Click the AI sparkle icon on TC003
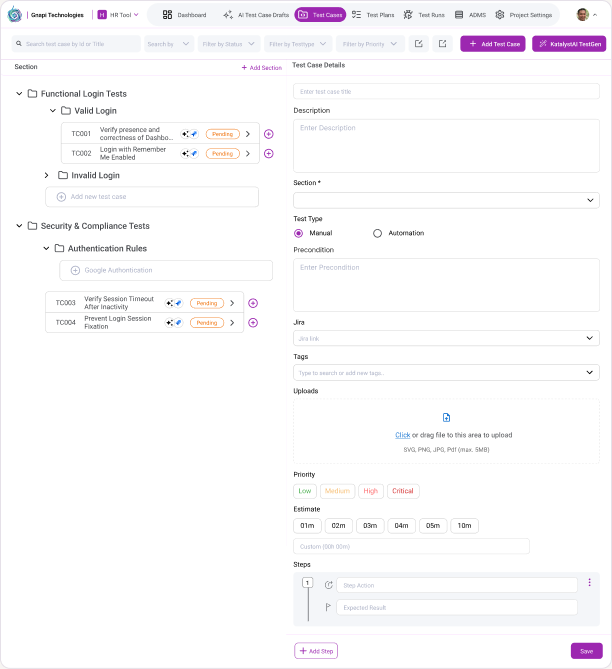Screen dimensions: 612x669 click(169, 303)
